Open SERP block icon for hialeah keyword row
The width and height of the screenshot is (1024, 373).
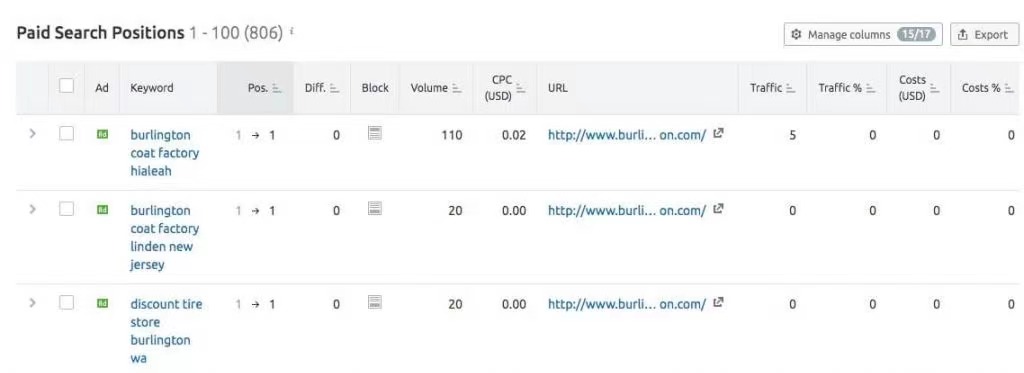tap(374, 133)
